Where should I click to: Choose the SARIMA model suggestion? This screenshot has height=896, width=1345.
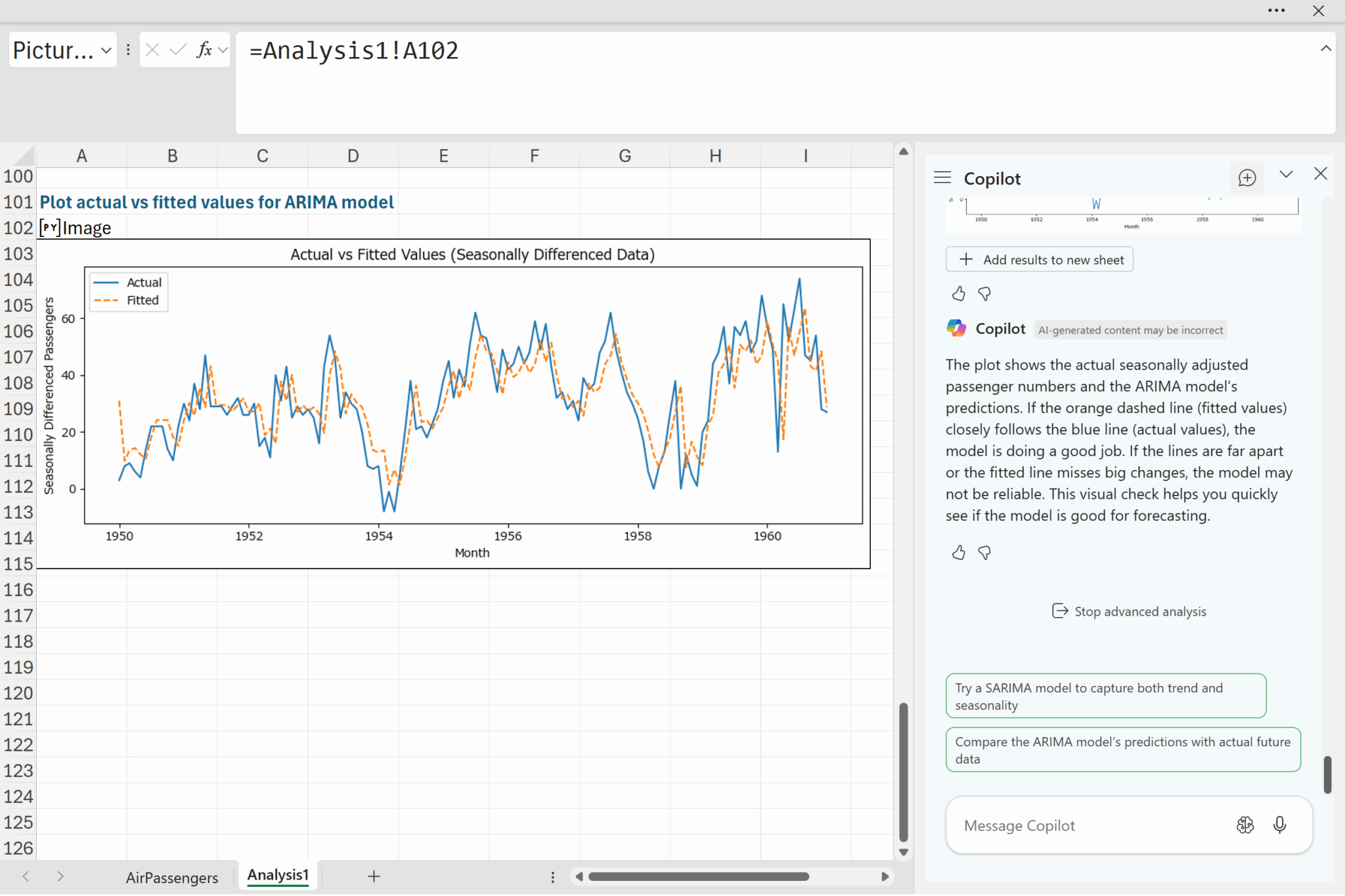[1105, 696]
